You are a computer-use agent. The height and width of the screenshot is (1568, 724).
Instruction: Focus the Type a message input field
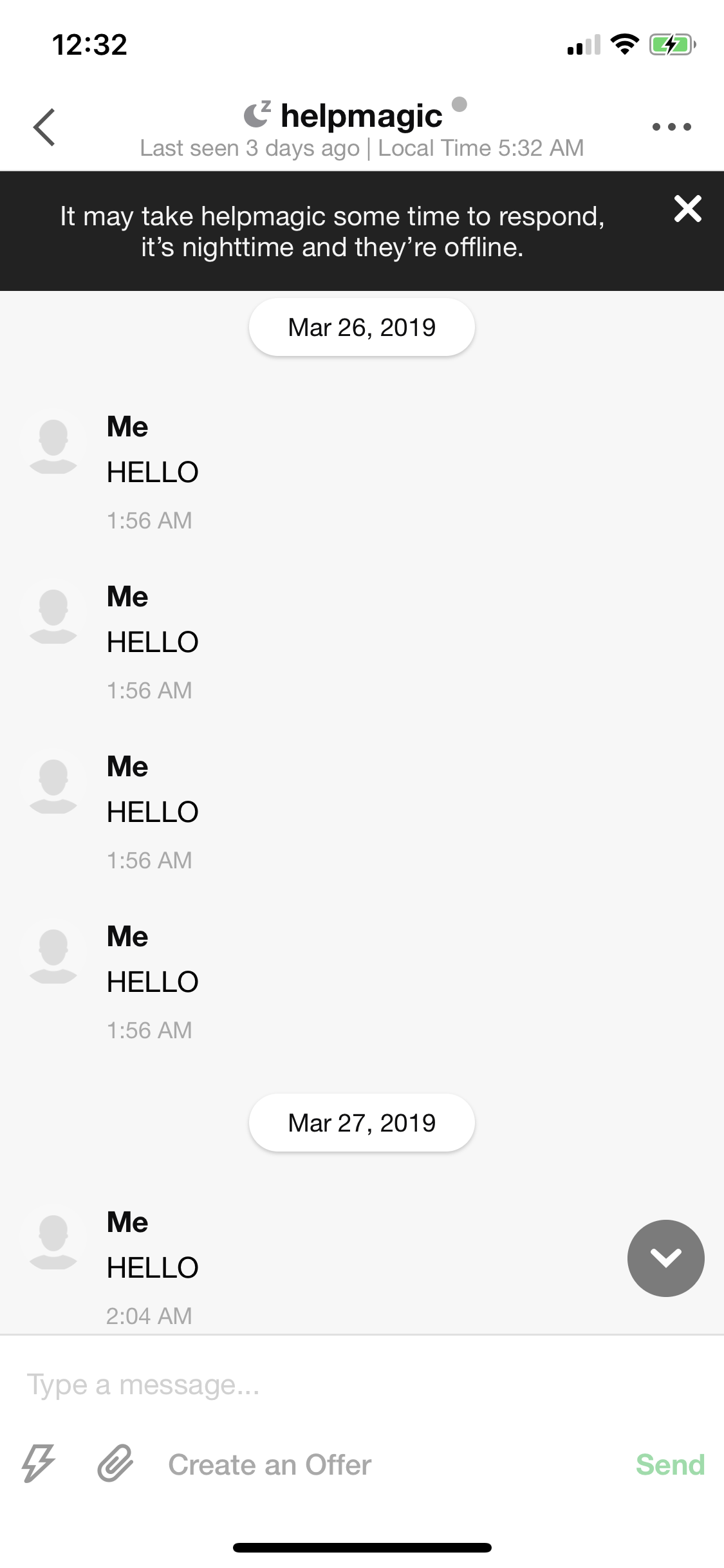362,1384
